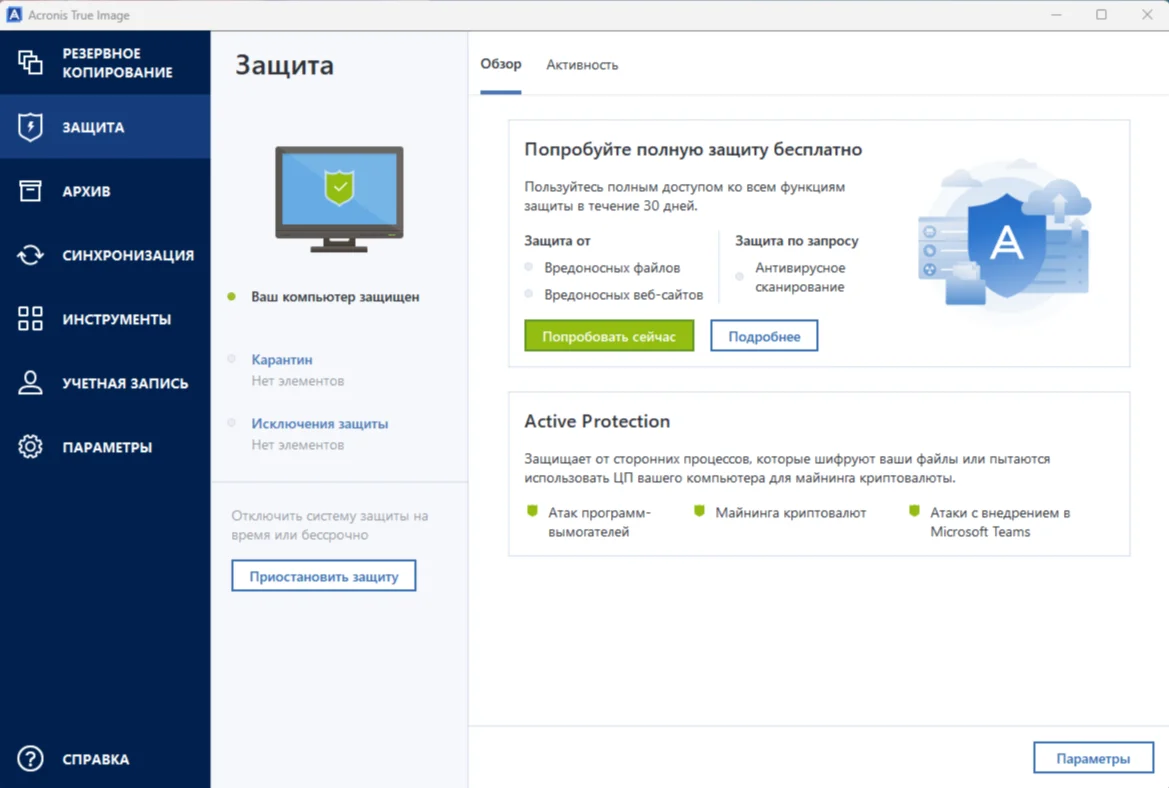Viewport: 1169px width, 788px height.
Task: Click the Атак программ-вымогателей text
Action: click(x=599, y=522)
